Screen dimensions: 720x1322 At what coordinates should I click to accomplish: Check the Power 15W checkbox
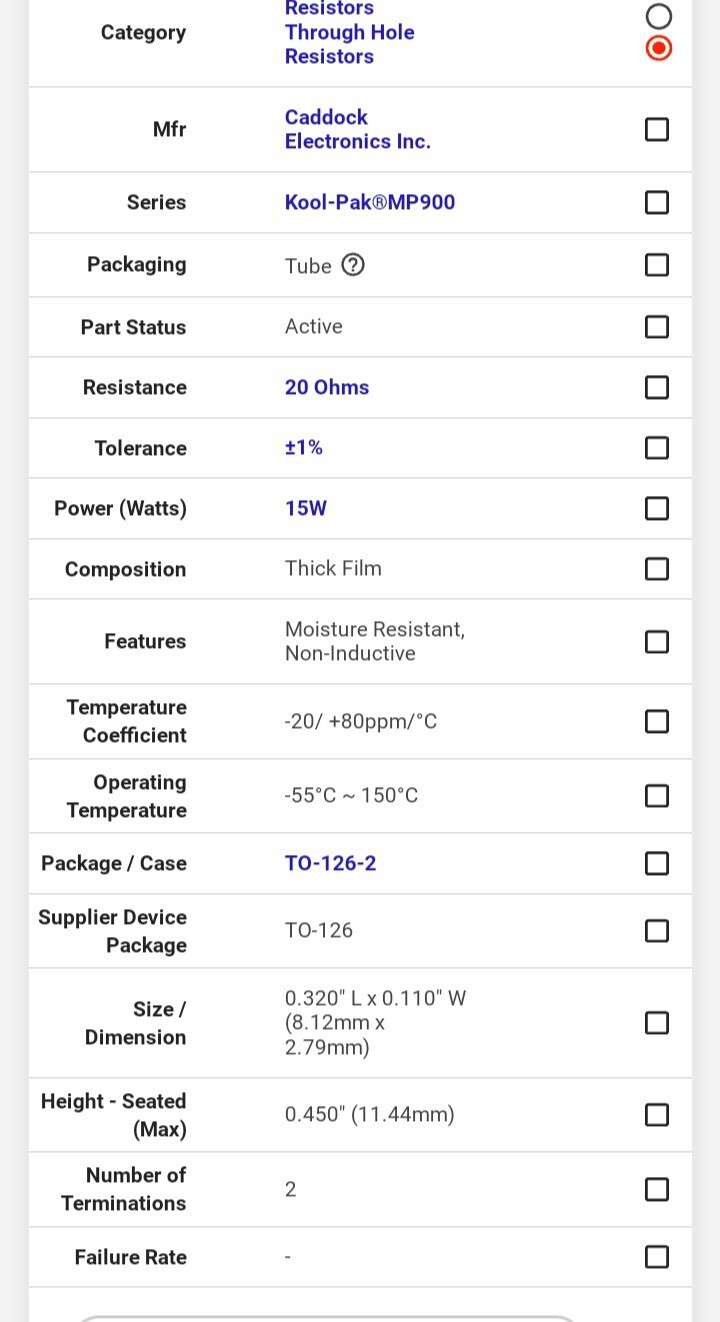click(657, 508)
